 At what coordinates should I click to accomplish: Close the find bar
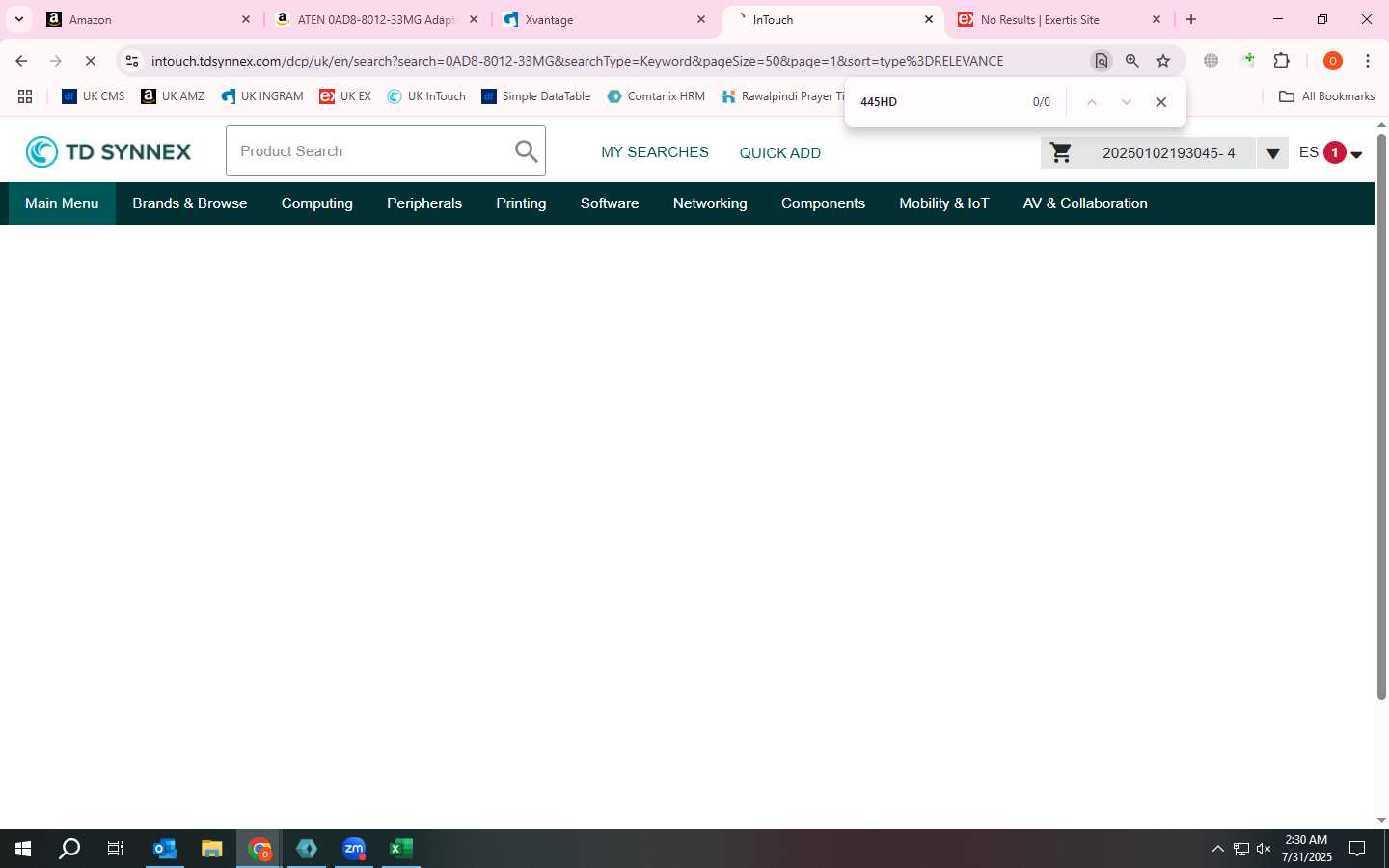[x=1161, y=102]
